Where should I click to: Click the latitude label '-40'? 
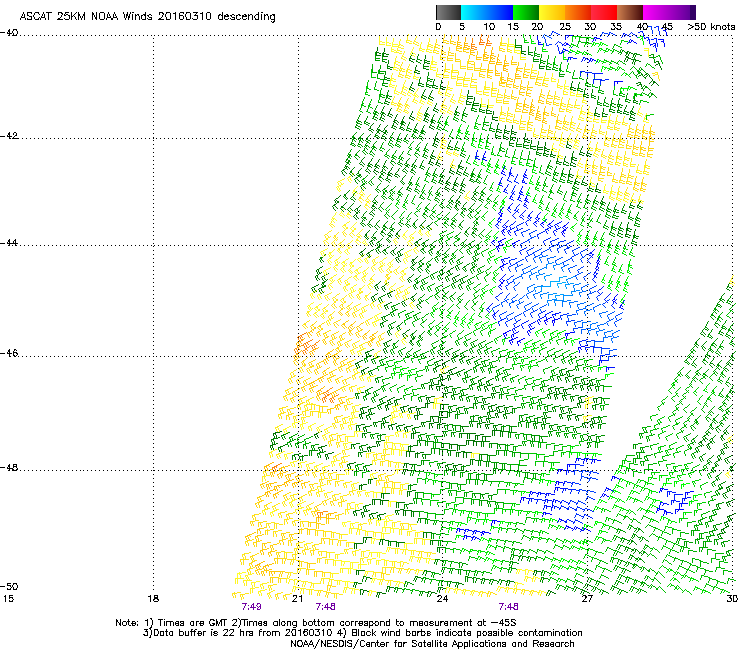pos(9,32)
